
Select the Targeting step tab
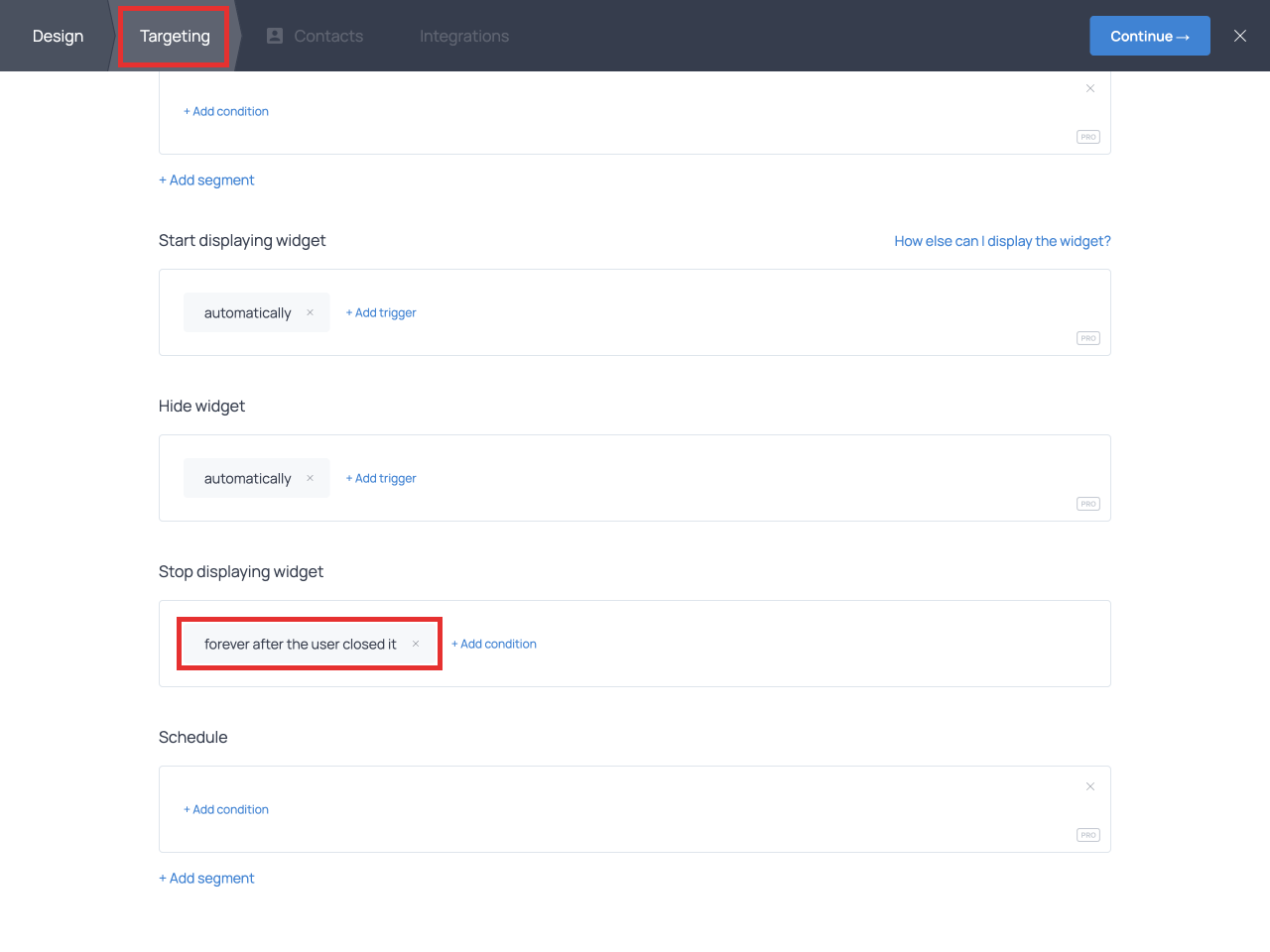point(175,36)
